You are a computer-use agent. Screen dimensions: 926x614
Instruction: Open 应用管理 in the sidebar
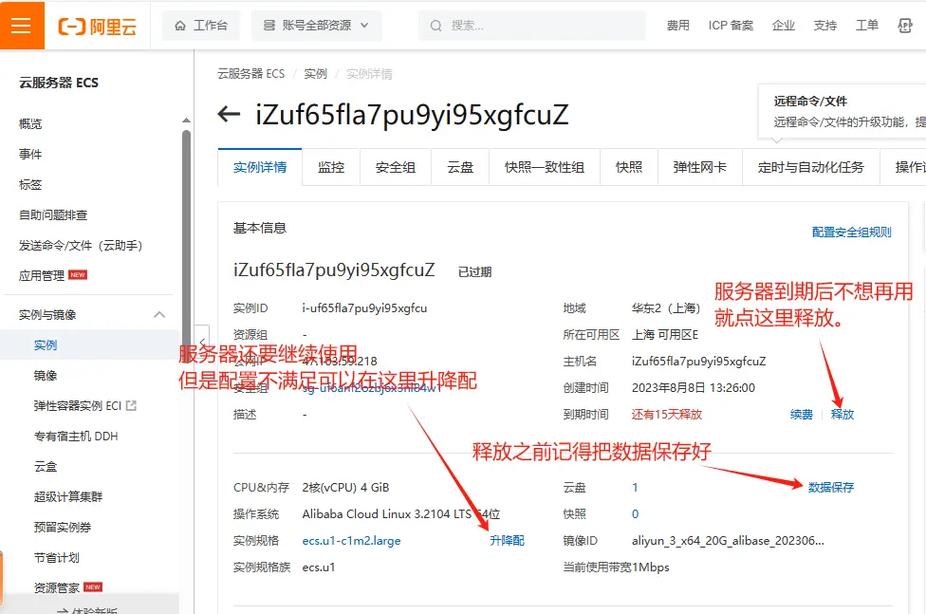tap(41, 275)
